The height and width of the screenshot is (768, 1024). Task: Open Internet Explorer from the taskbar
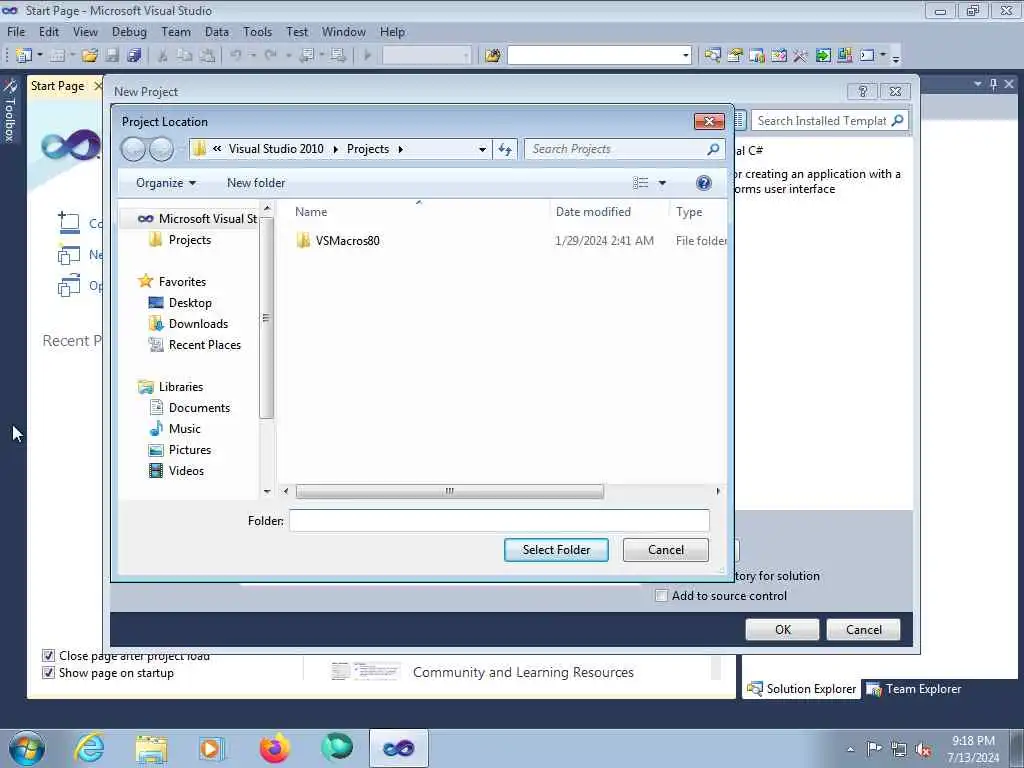pyautogui.click(x=89, y=748)
